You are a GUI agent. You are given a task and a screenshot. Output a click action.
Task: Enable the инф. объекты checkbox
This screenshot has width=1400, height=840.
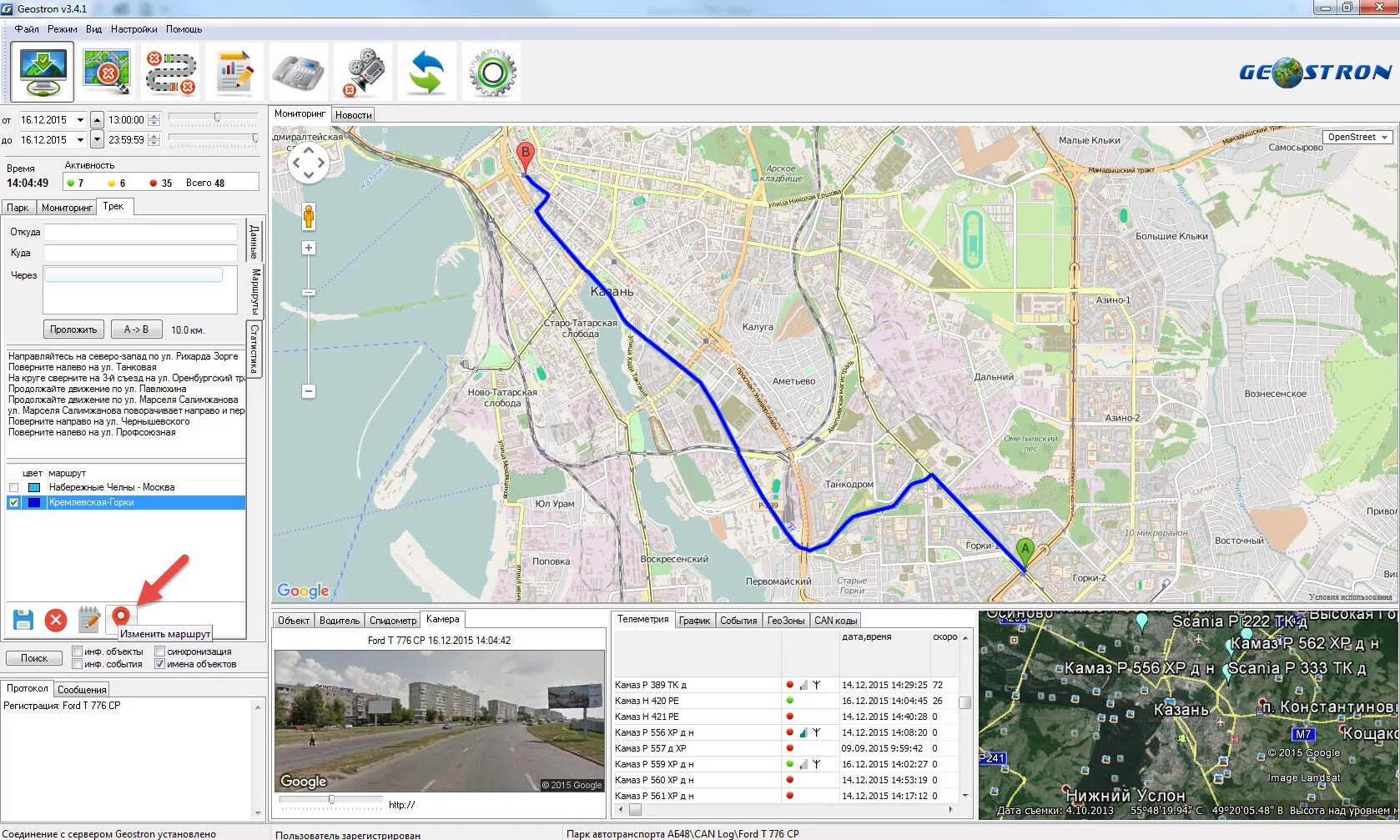click(x=77, y=651)
